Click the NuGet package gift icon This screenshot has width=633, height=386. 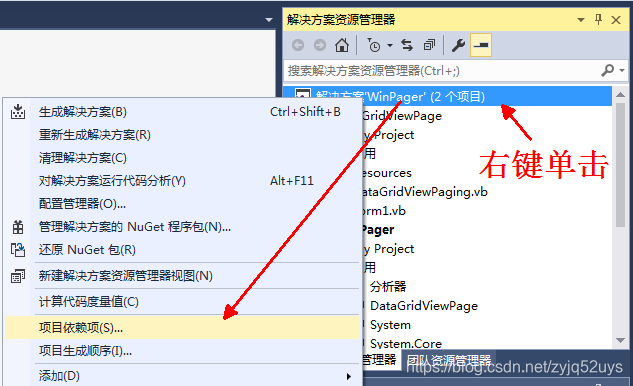pos(18,227)
